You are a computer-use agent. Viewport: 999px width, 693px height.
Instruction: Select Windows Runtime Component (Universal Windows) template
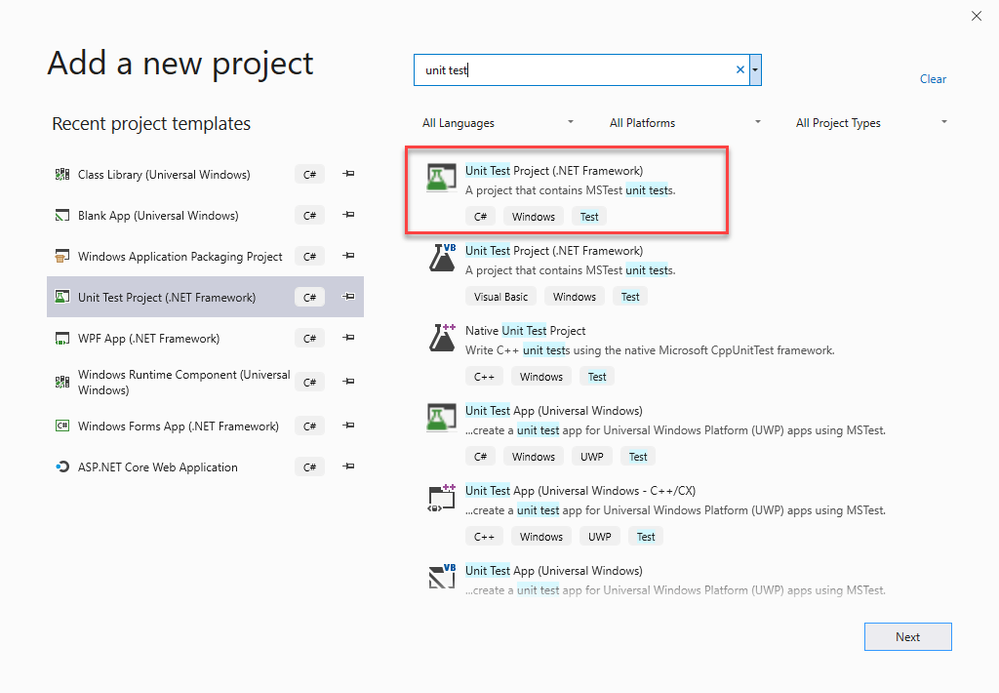click(205, 382)
